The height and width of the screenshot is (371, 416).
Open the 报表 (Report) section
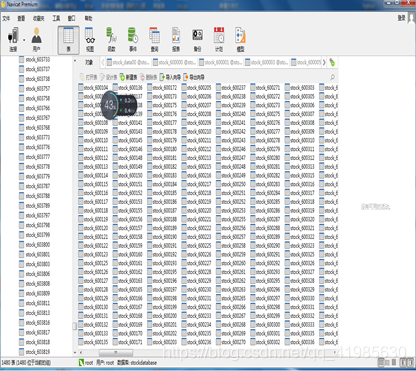pyautogui.click(x=176, y=40)
